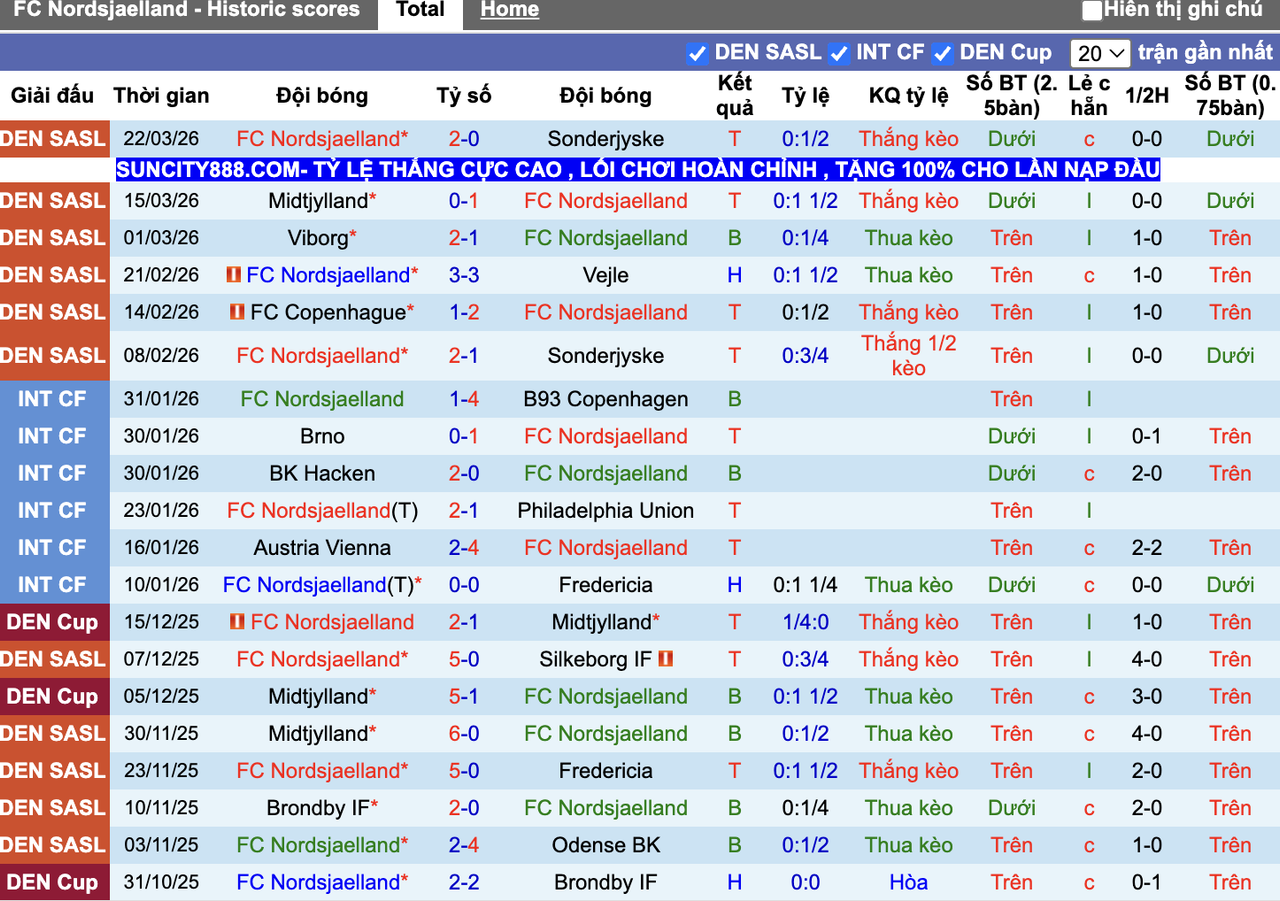The width and height of the screenshot is (1280, 901).
Task: Click red card icon beside FC Nordsjaelland on 21/02/26
Action: 234,275
